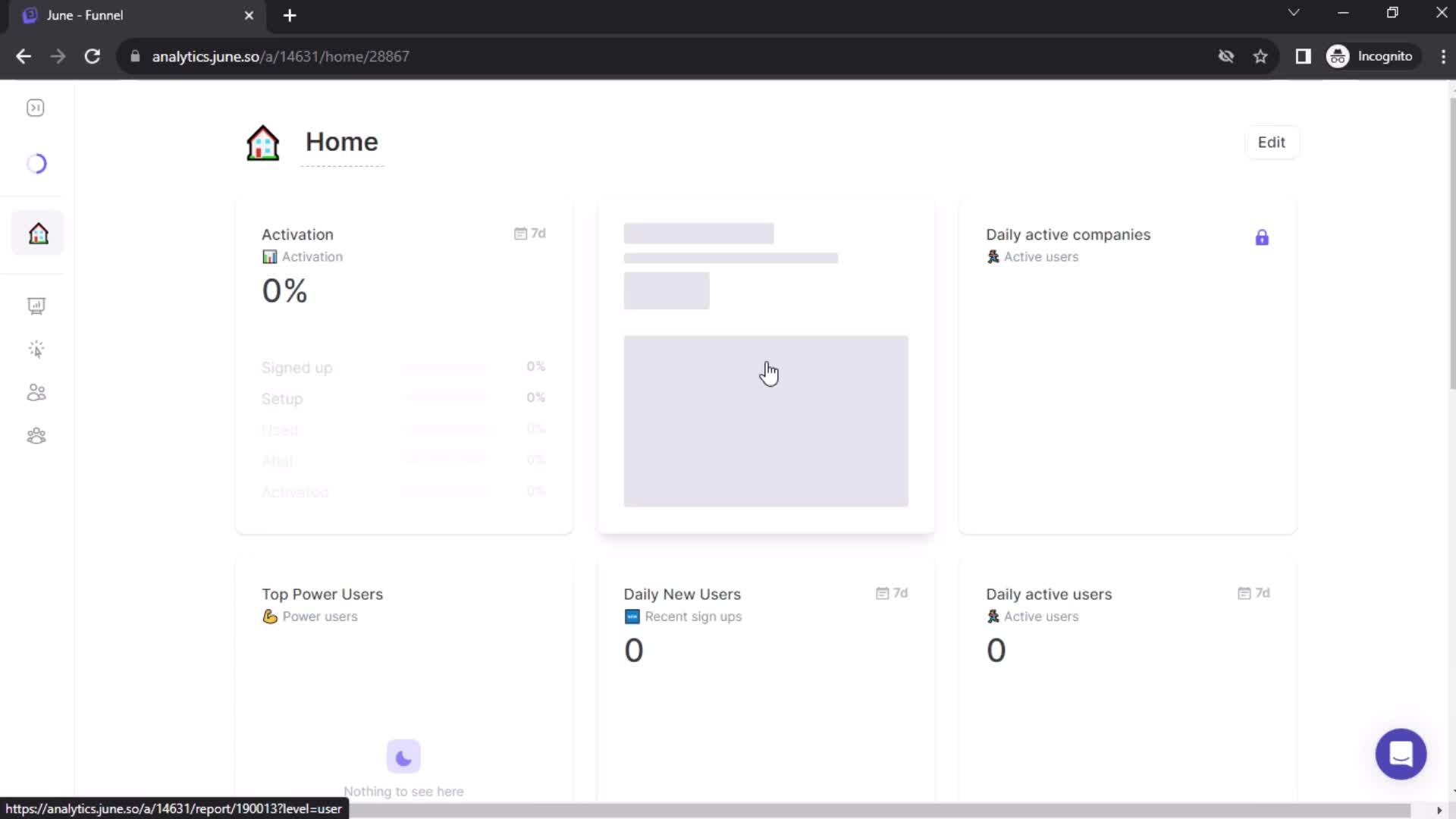
Task: Select incognito profile icon in browser
Action: click(1339, 56)
